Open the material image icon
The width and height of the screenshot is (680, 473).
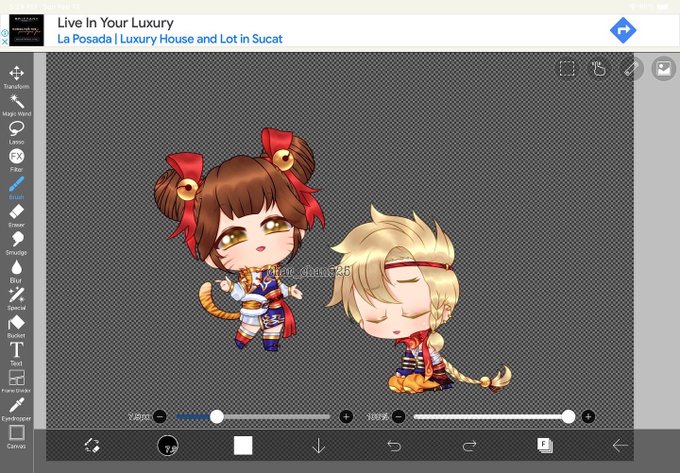click(664, 69)
